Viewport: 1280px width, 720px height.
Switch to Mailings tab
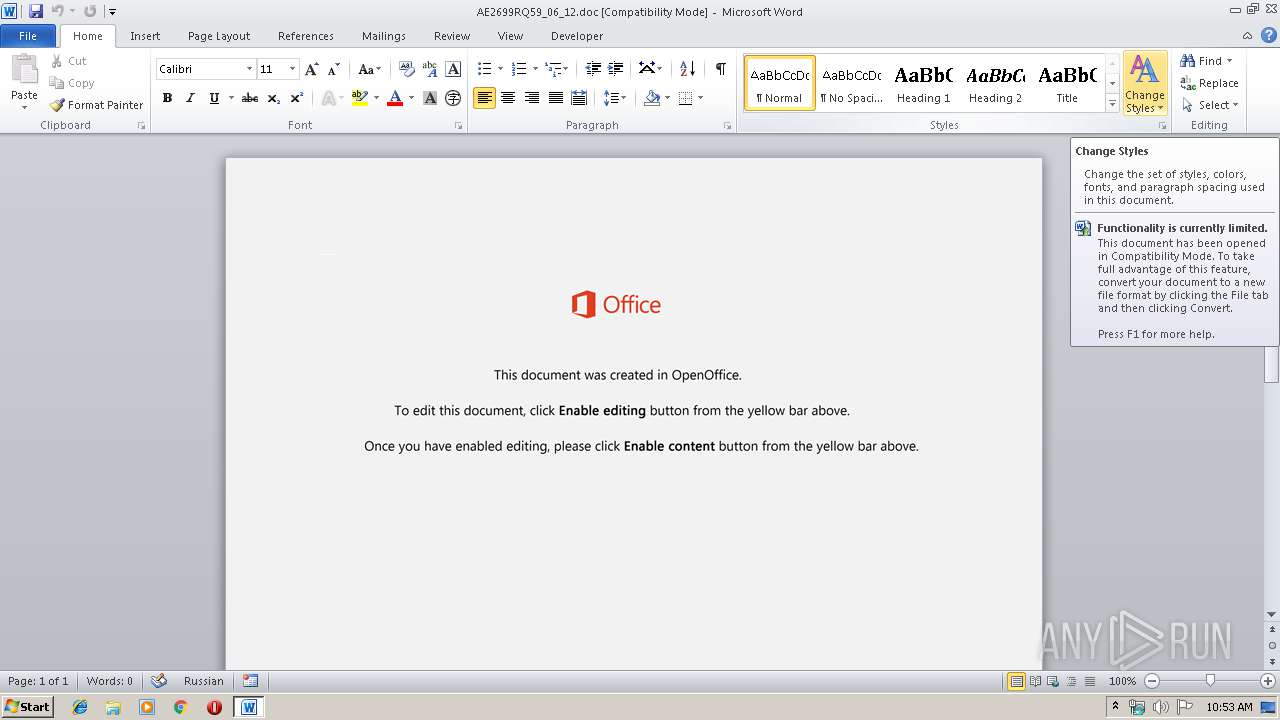click(x=384, y=36)
